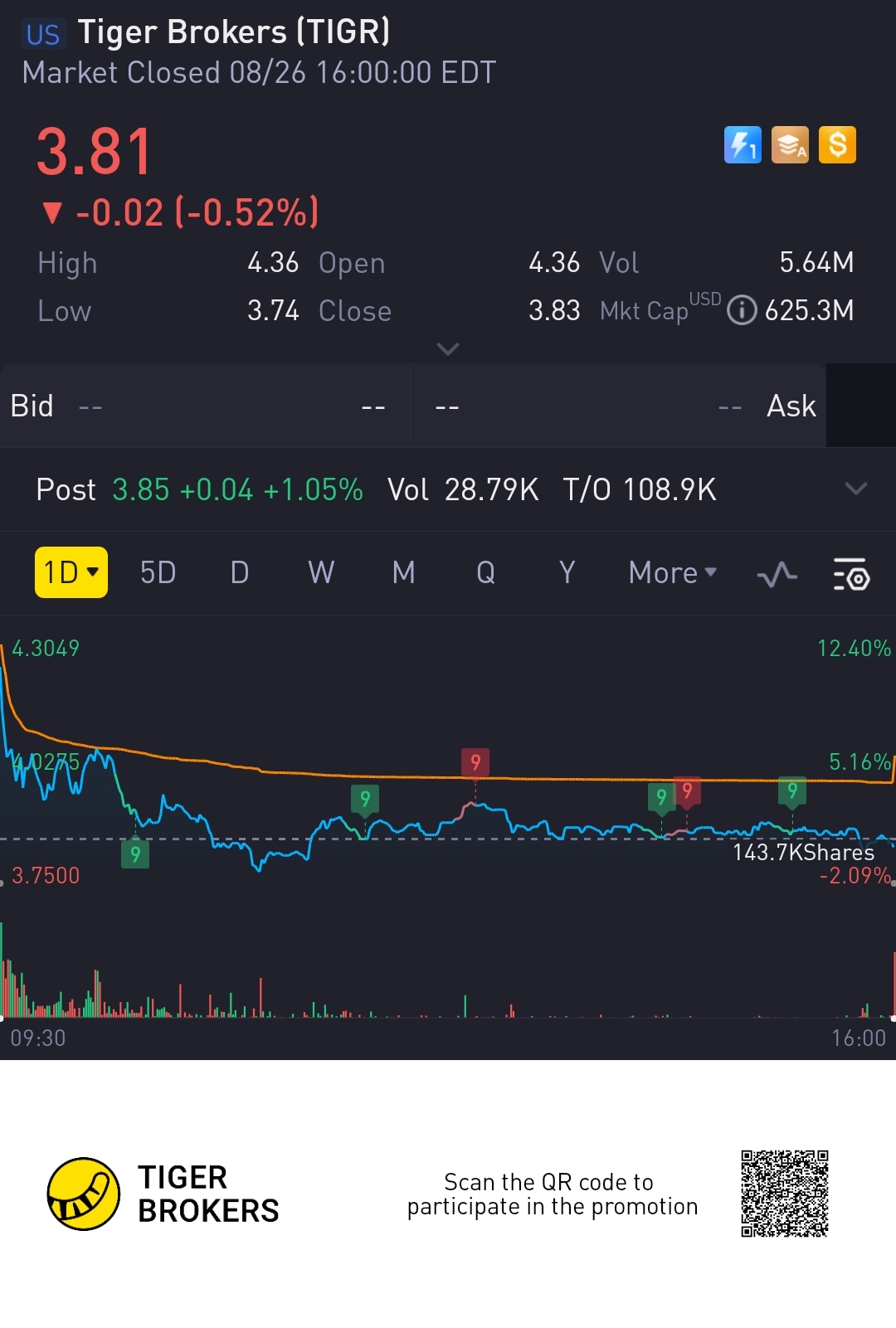Tap the Ask label
This screenshot has width=896, height=1328.
click(x=791, y=406)
